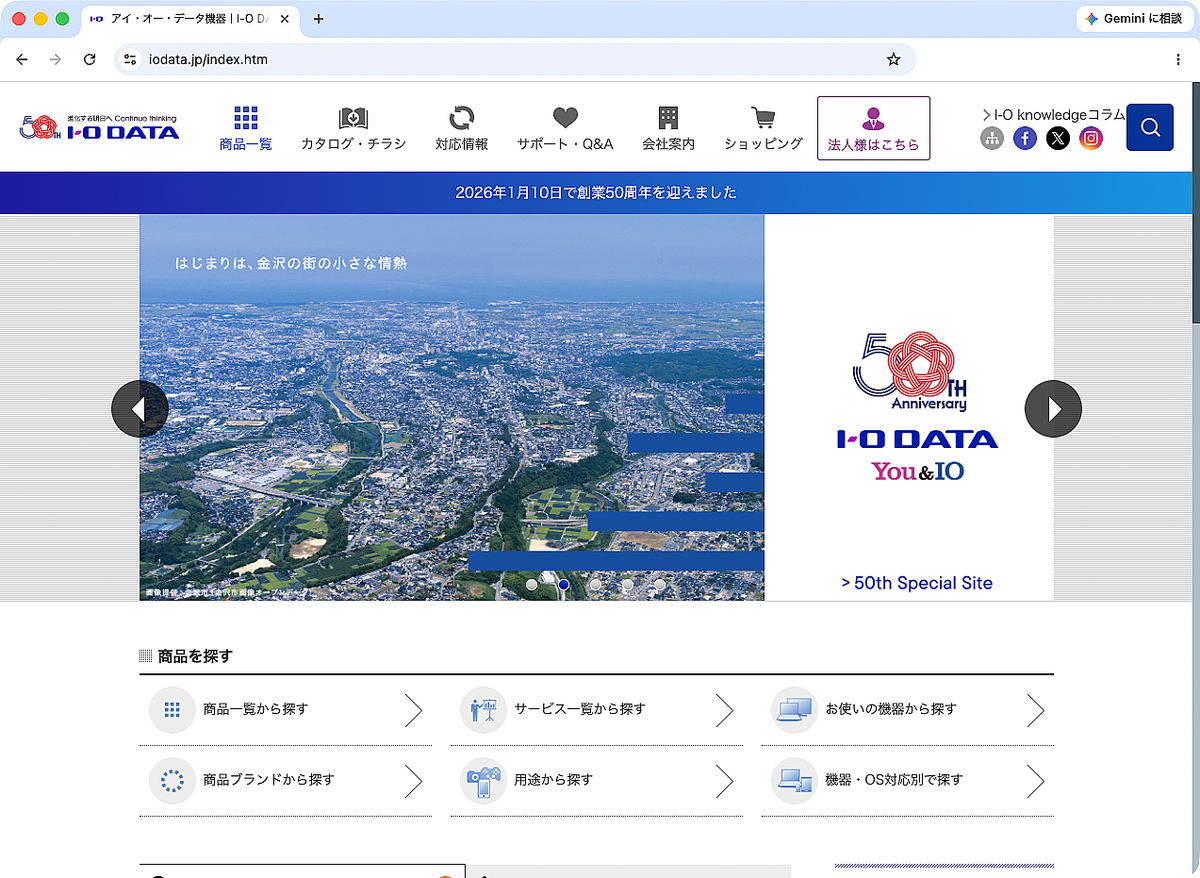The width and height of the screenshot is (1200, 878).
Task: Open the sitemap gray circle icon
Action: pyautogui.click(x=992, y=139)
